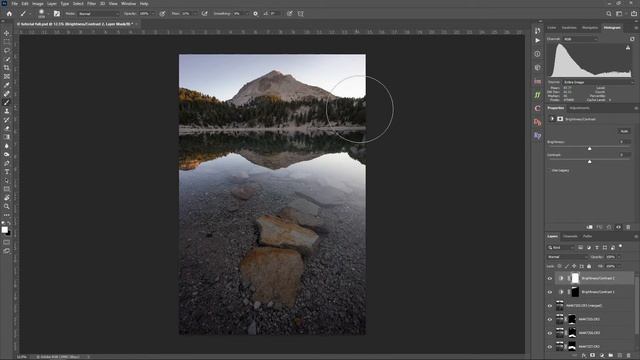Go to Home screen icon

pos(9,13)
